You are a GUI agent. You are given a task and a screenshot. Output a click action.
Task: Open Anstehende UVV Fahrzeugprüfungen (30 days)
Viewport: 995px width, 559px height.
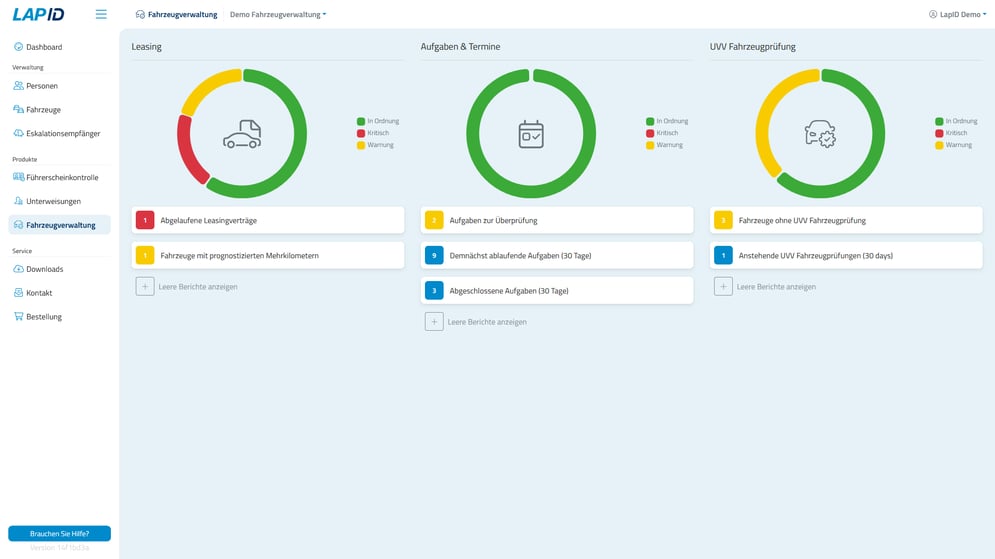[846, 255]
